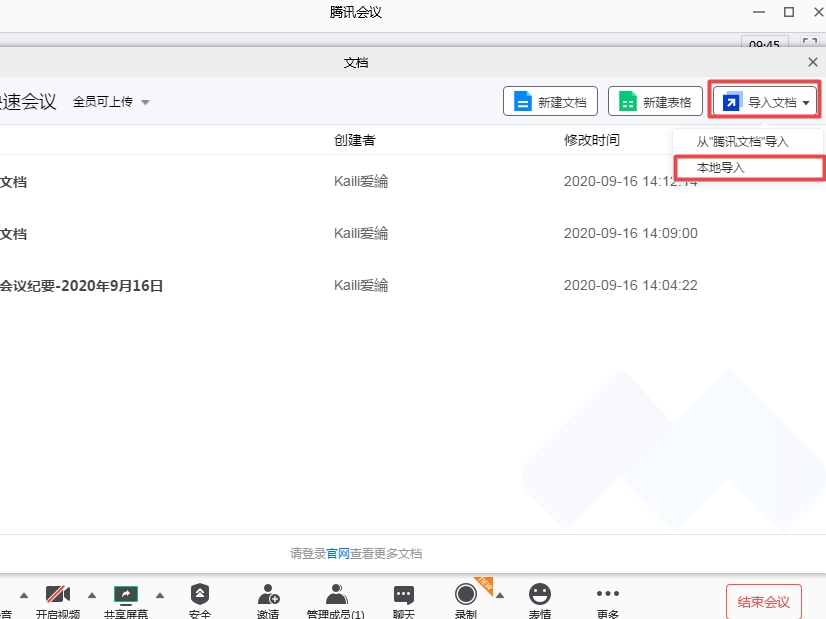Minimize the 腾讯会议 window
This screenshot has width=826, height=619.
[x=759, y=12]
